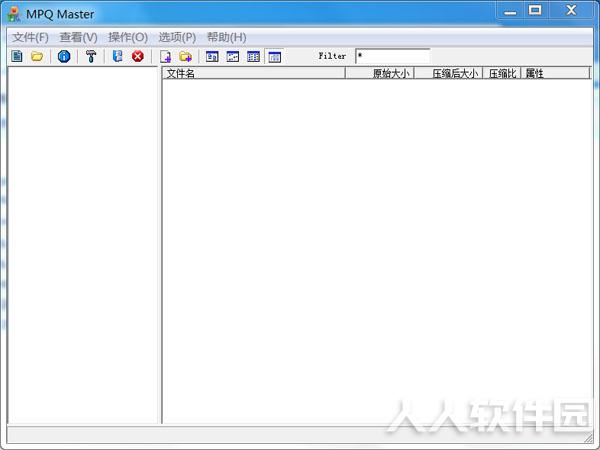Screen dimensions: 600x450
Task: Click the hammer tool icon
Action: [91, 56]
